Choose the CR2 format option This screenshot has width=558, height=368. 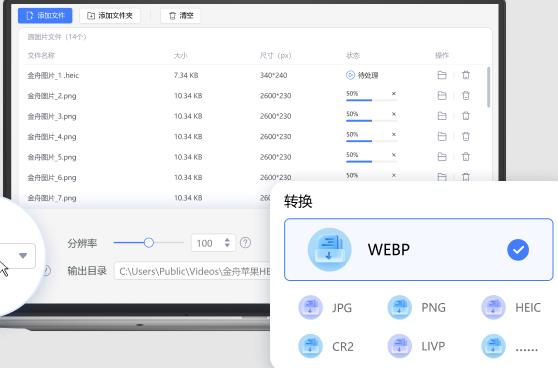tap(326, 346)
